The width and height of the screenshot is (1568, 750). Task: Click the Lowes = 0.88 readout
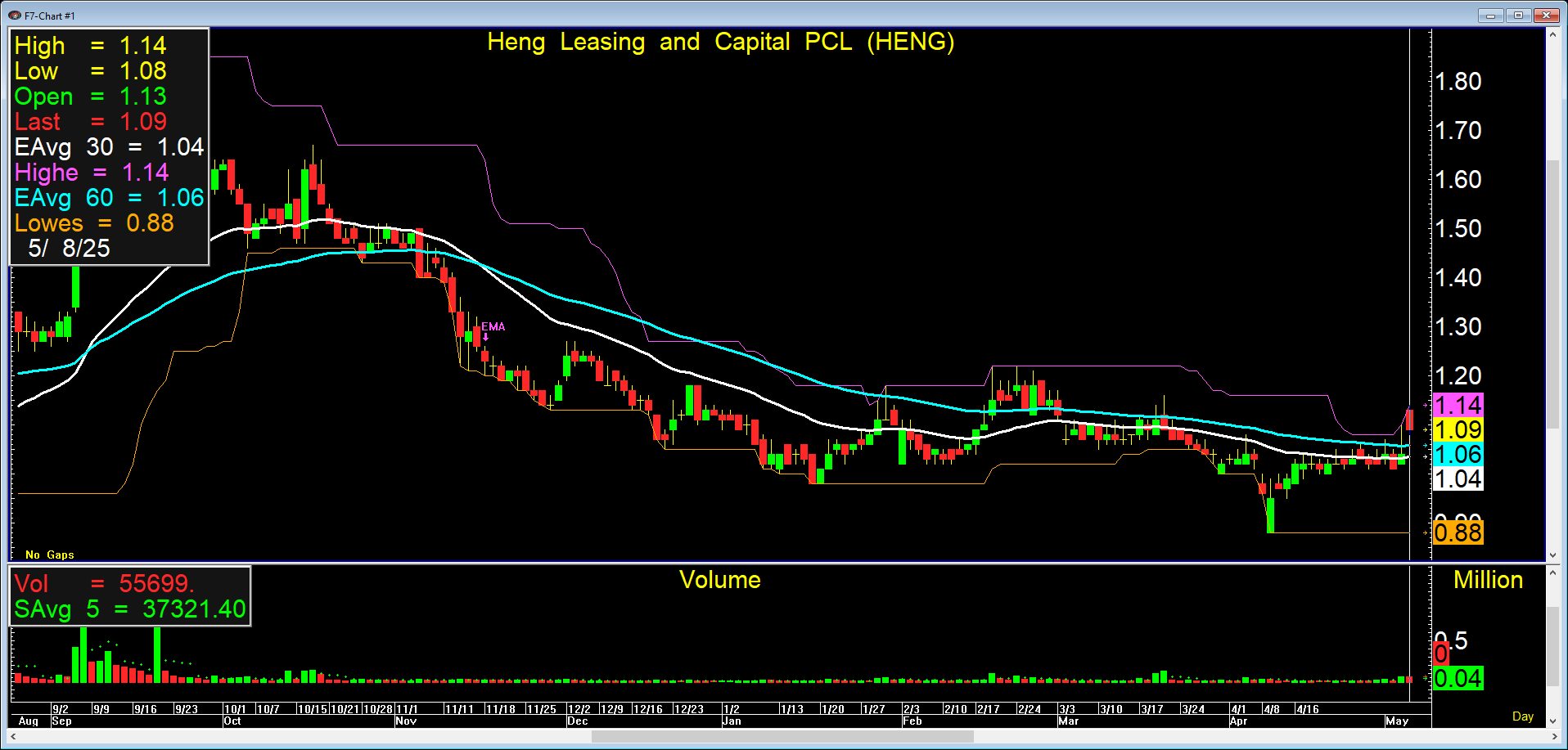pos(94,222)
